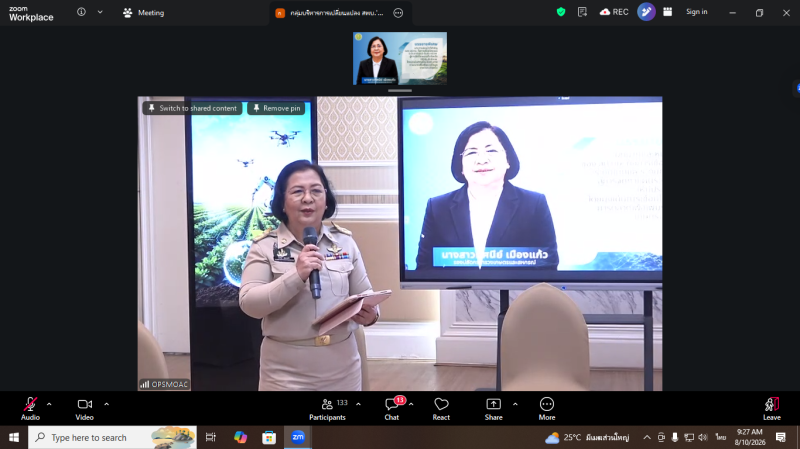Click Remove pin button
Image resolution: width=800 pixels, height=449 pixels.
tap(277, 108)
